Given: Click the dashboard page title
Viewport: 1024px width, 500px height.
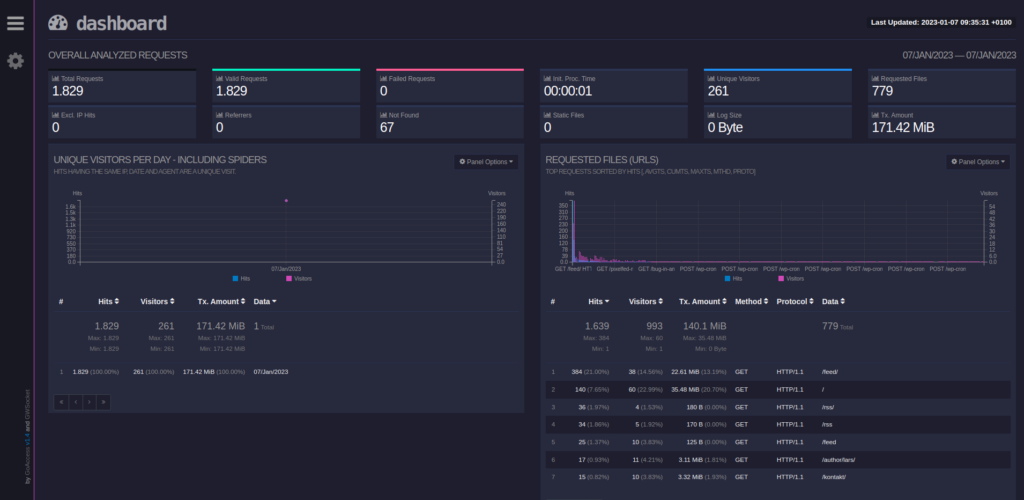Looking at the screenshot, I should (x=121, y=23).
